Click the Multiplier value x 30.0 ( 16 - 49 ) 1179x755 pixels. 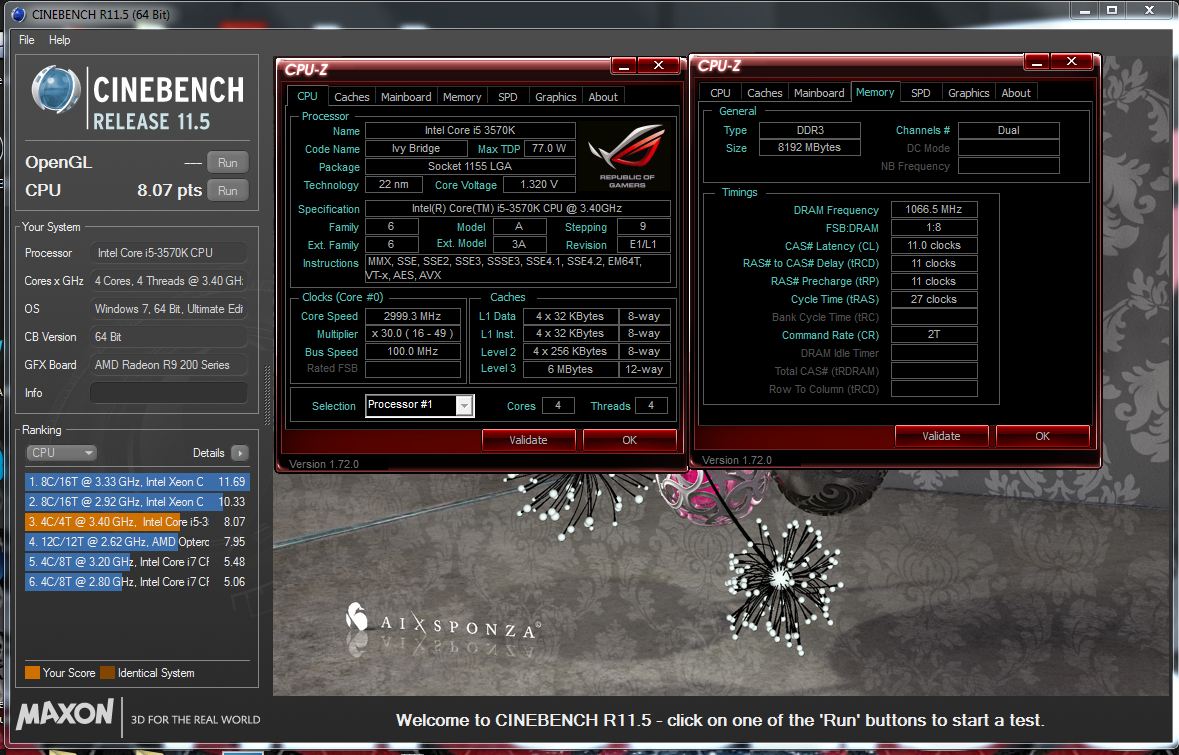(x=412, y=334)
